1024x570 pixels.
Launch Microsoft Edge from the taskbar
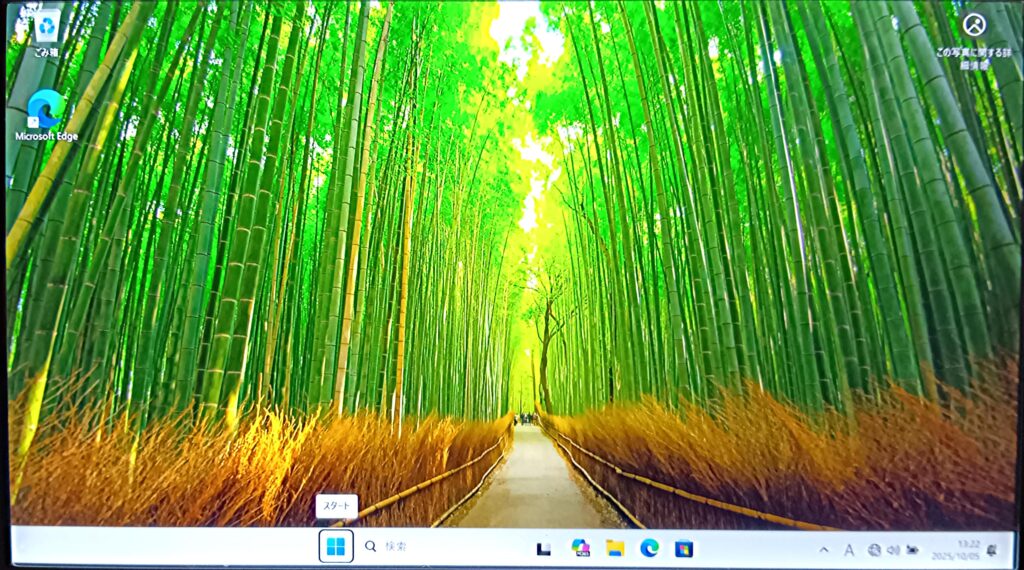coord(649,548)
